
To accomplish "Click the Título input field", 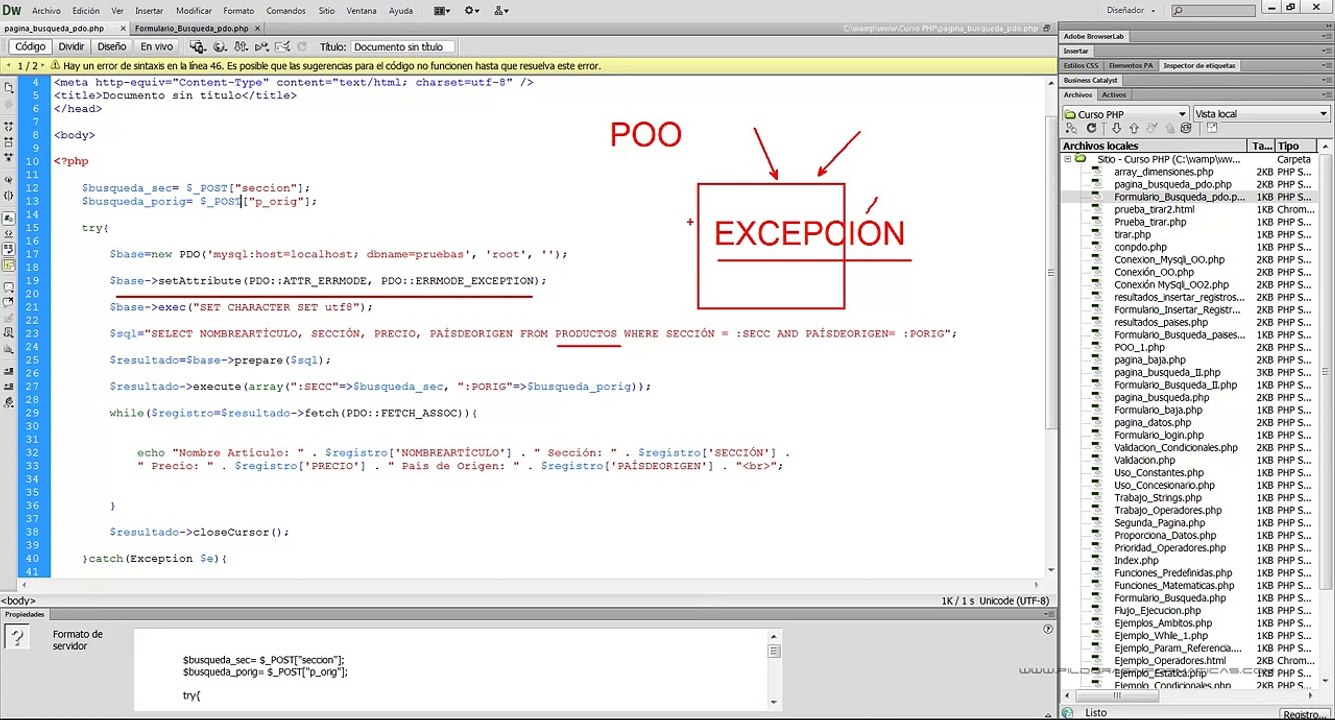I will click(x=403, y=46).
